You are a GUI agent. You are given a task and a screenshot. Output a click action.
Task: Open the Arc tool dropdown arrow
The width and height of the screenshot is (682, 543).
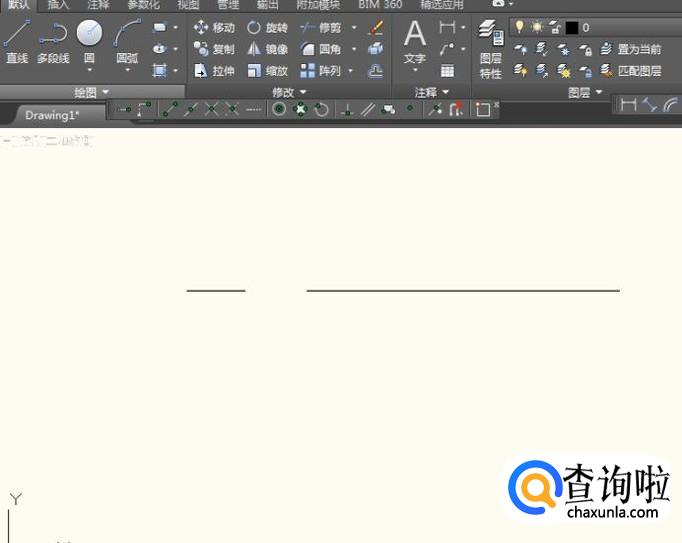coord(127,70)
